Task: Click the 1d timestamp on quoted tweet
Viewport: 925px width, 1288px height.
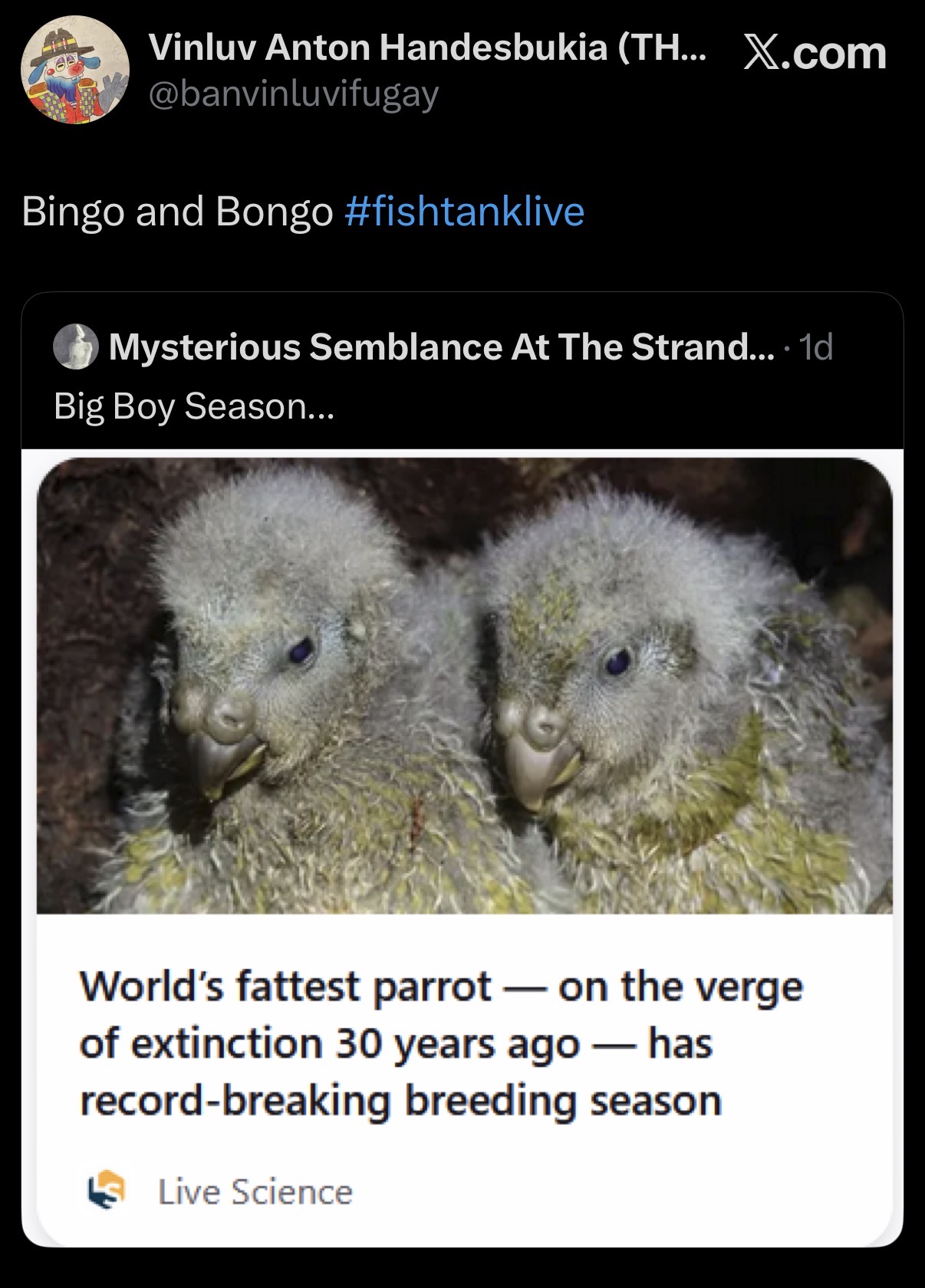Action: pyautogui.click(x=815, y=348)
